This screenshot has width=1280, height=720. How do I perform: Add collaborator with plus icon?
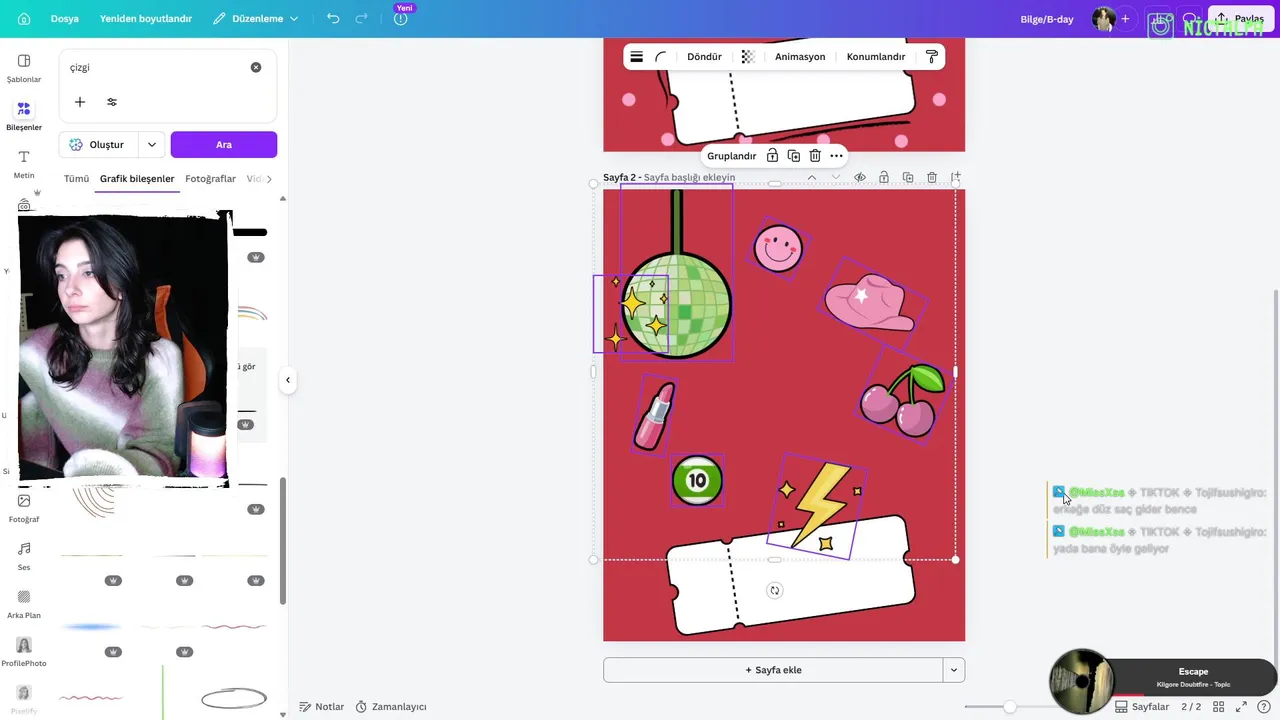[x=1125, y=18]
